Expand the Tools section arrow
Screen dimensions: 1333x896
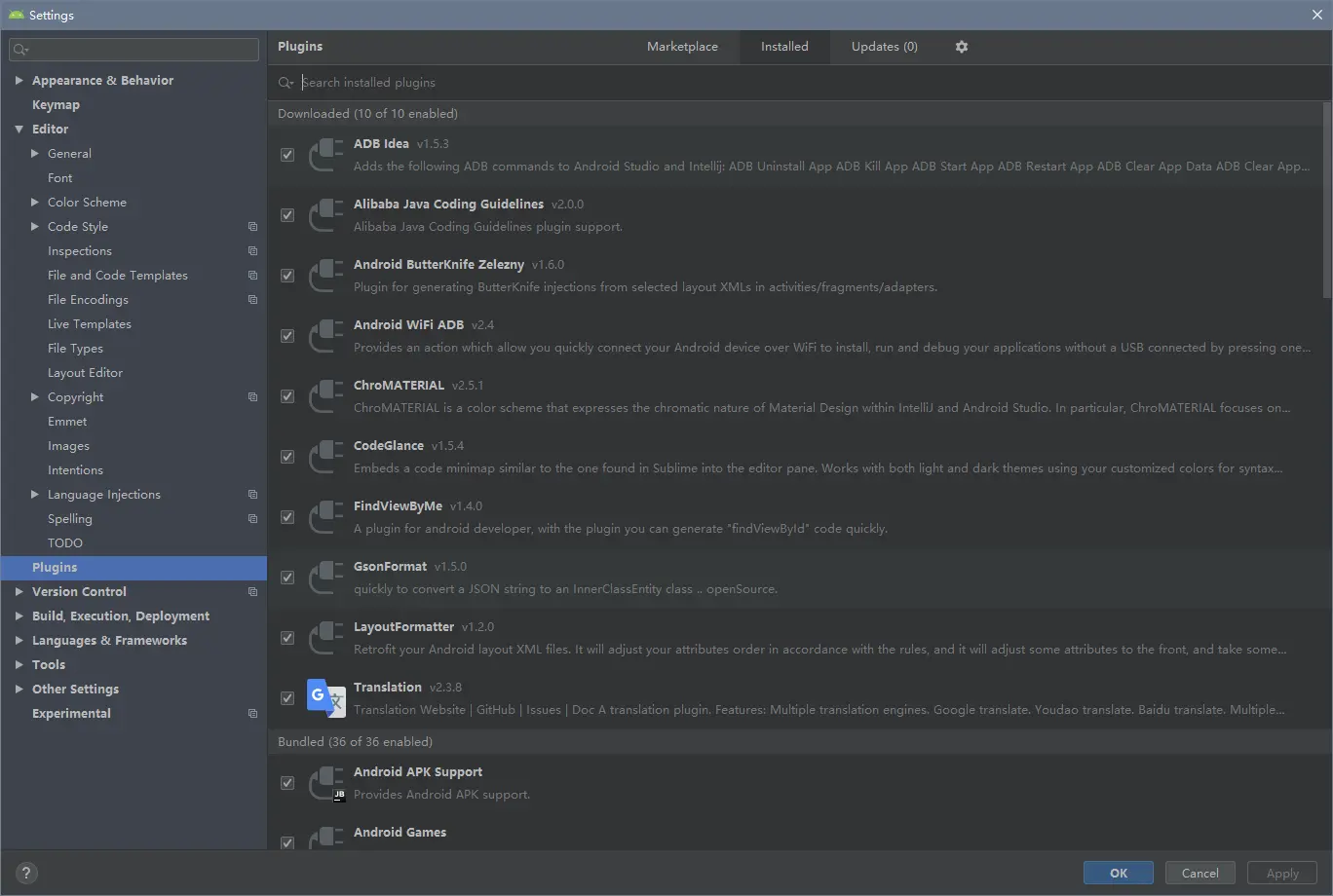tap(19, 665)
